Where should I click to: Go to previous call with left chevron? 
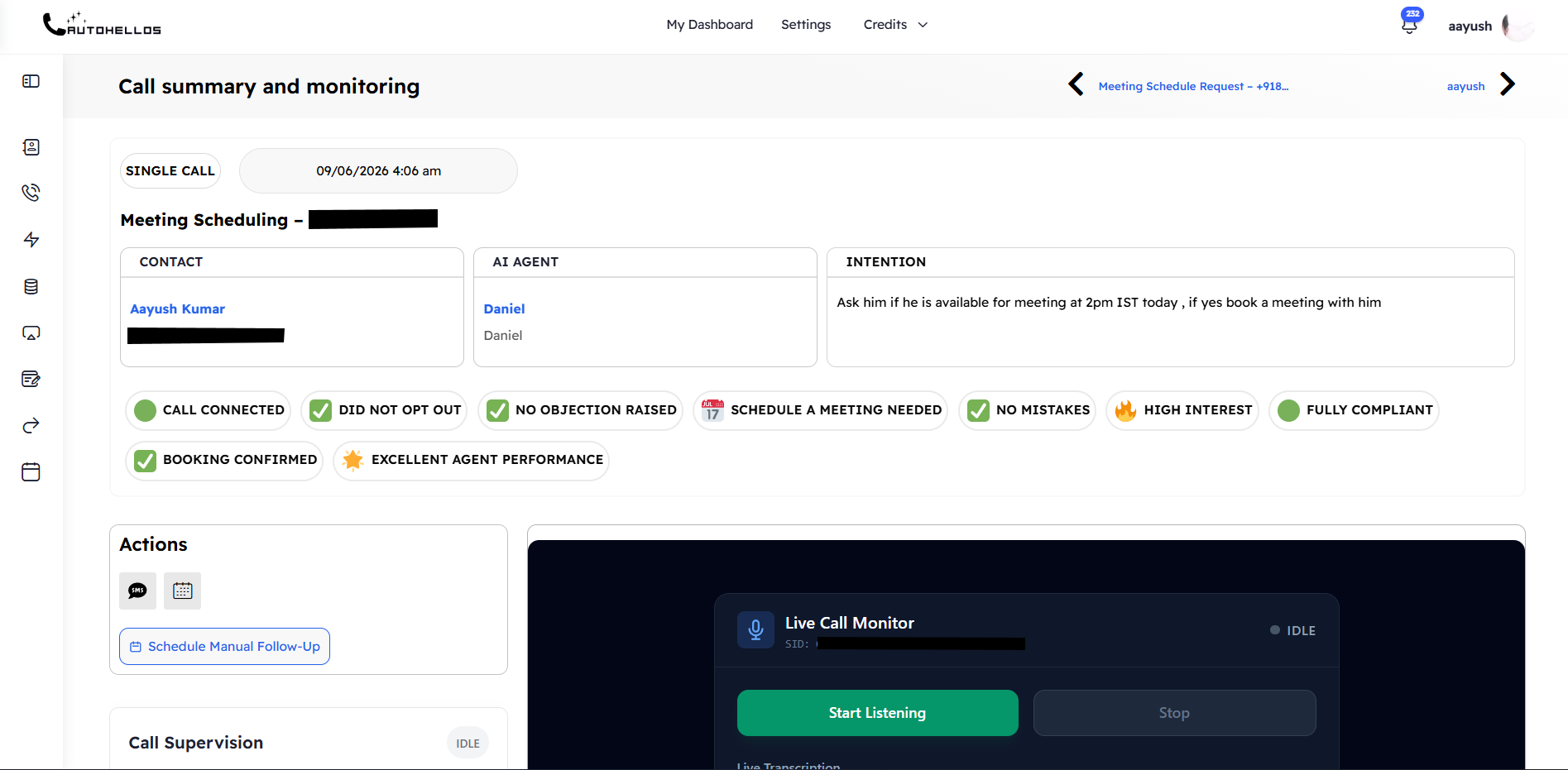point(1076,84)
